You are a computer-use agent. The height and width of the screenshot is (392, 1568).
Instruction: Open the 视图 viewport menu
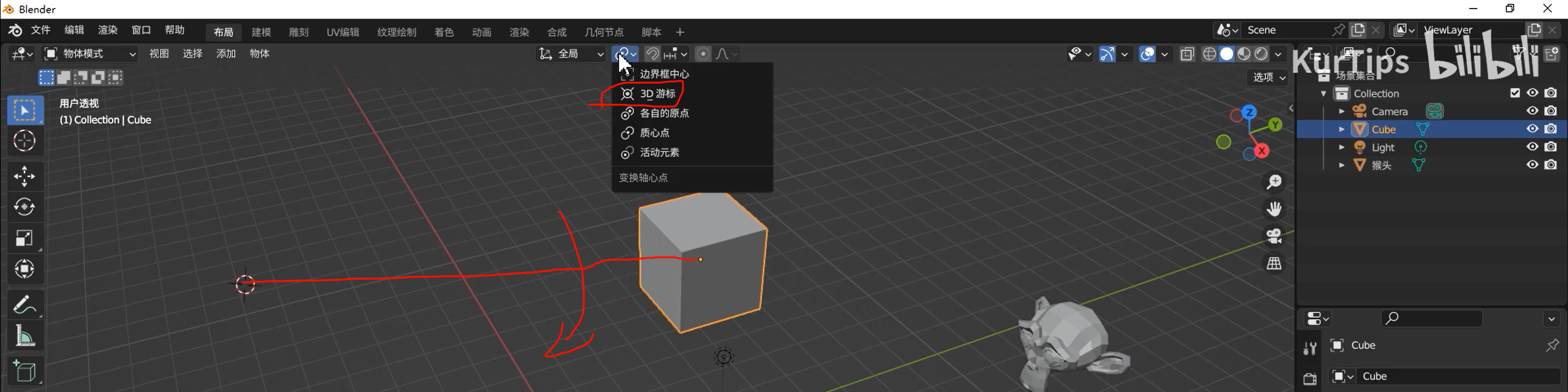(159, 54)
